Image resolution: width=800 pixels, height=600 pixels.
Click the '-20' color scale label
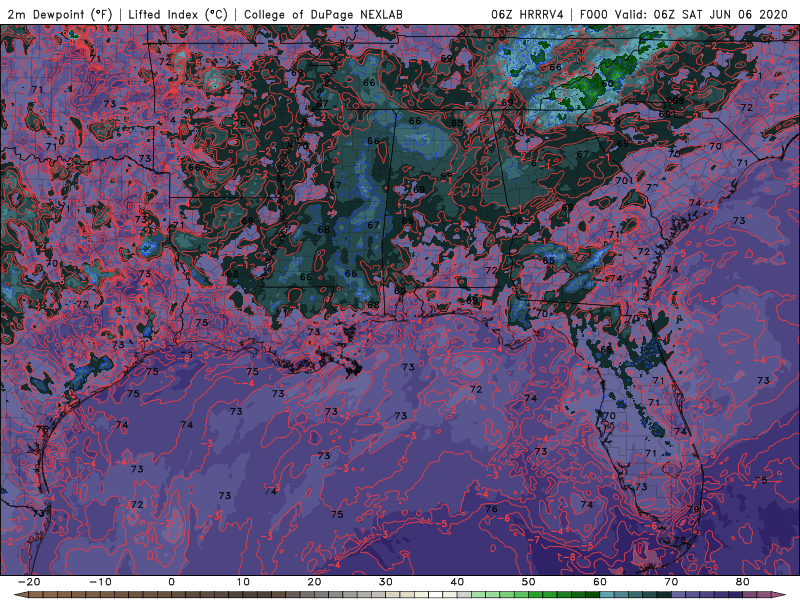(x=29, y=582)
